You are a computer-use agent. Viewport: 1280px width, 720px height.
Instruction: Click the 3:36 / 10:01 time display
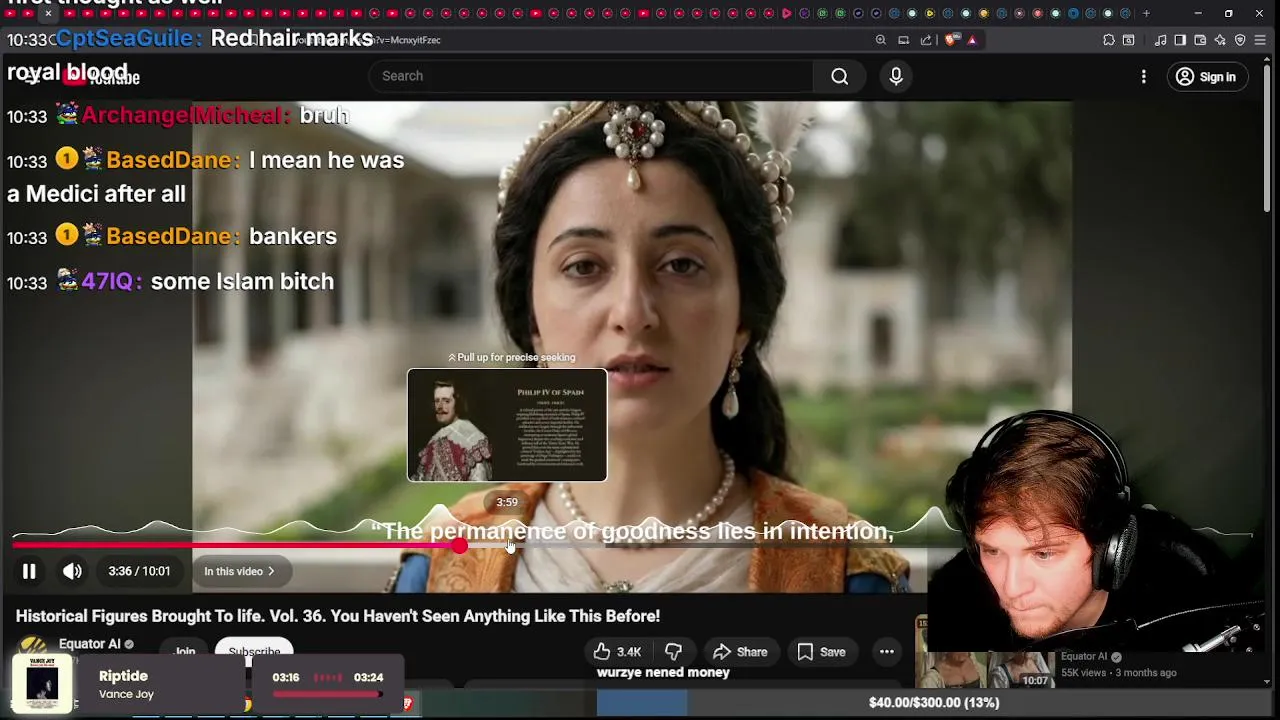pyautogui.click(x=139, y=571)
